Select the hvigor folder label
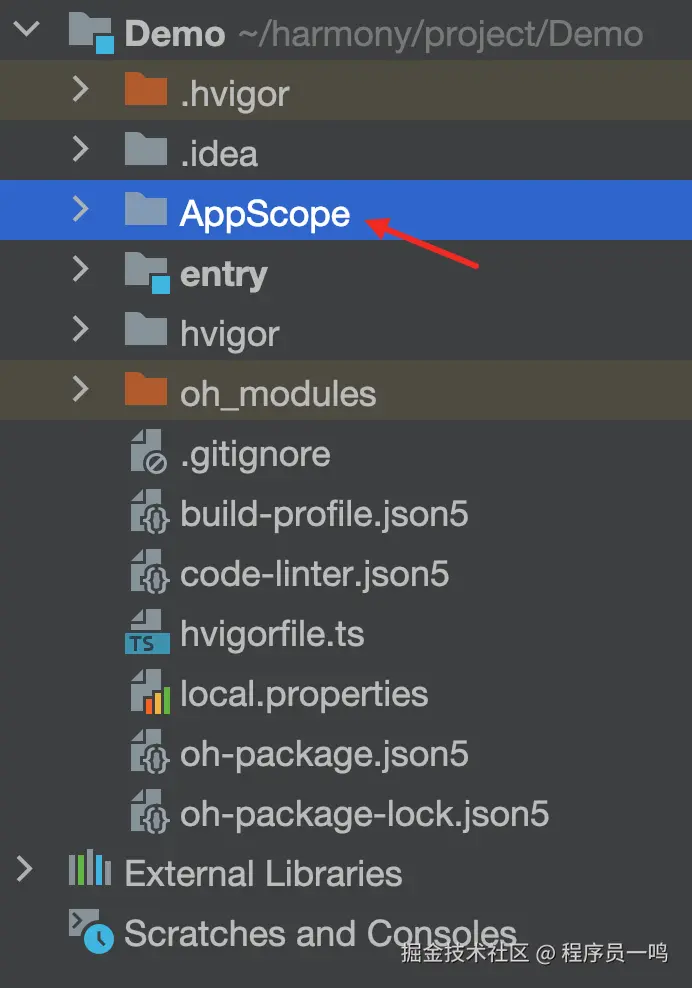 [229, 333]
